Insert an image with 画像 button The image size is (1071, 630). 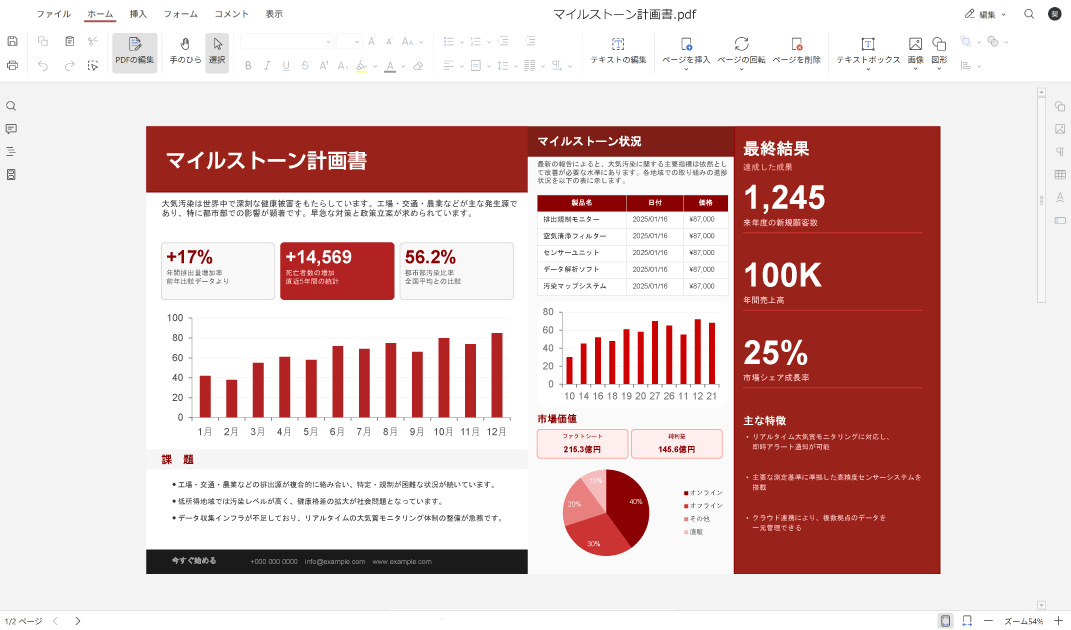point(915,51)
